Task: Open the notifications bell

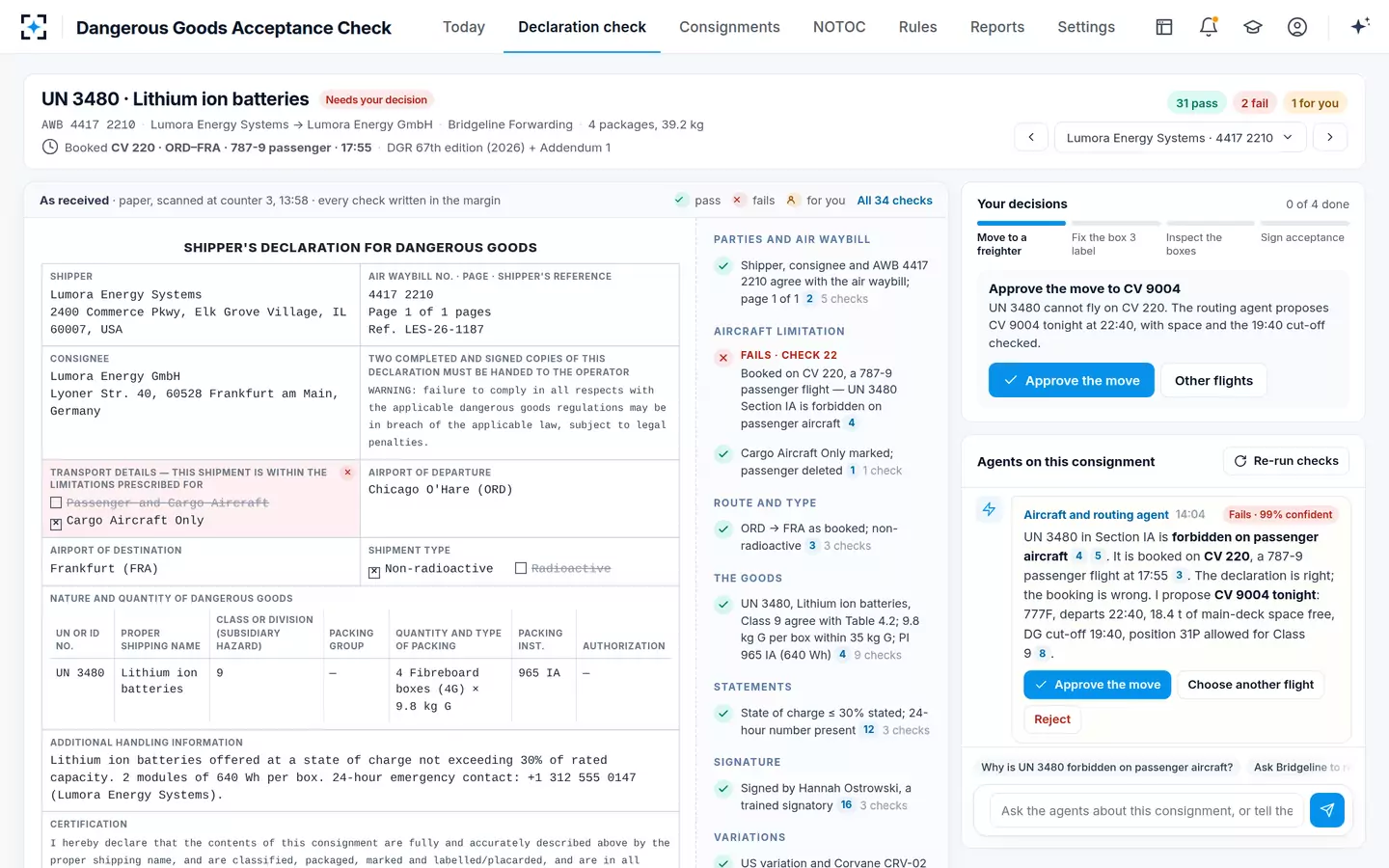Action: tap(1209, 27)
